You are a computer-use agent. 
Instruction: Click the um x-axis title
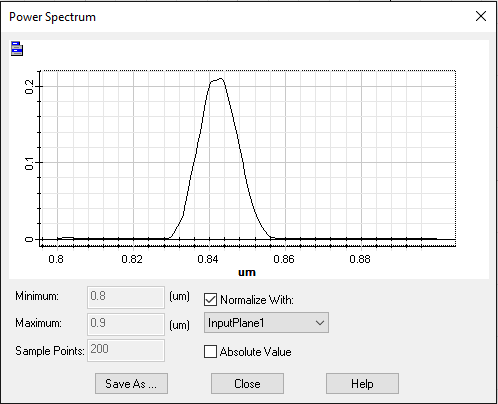[x=247, y=272]
